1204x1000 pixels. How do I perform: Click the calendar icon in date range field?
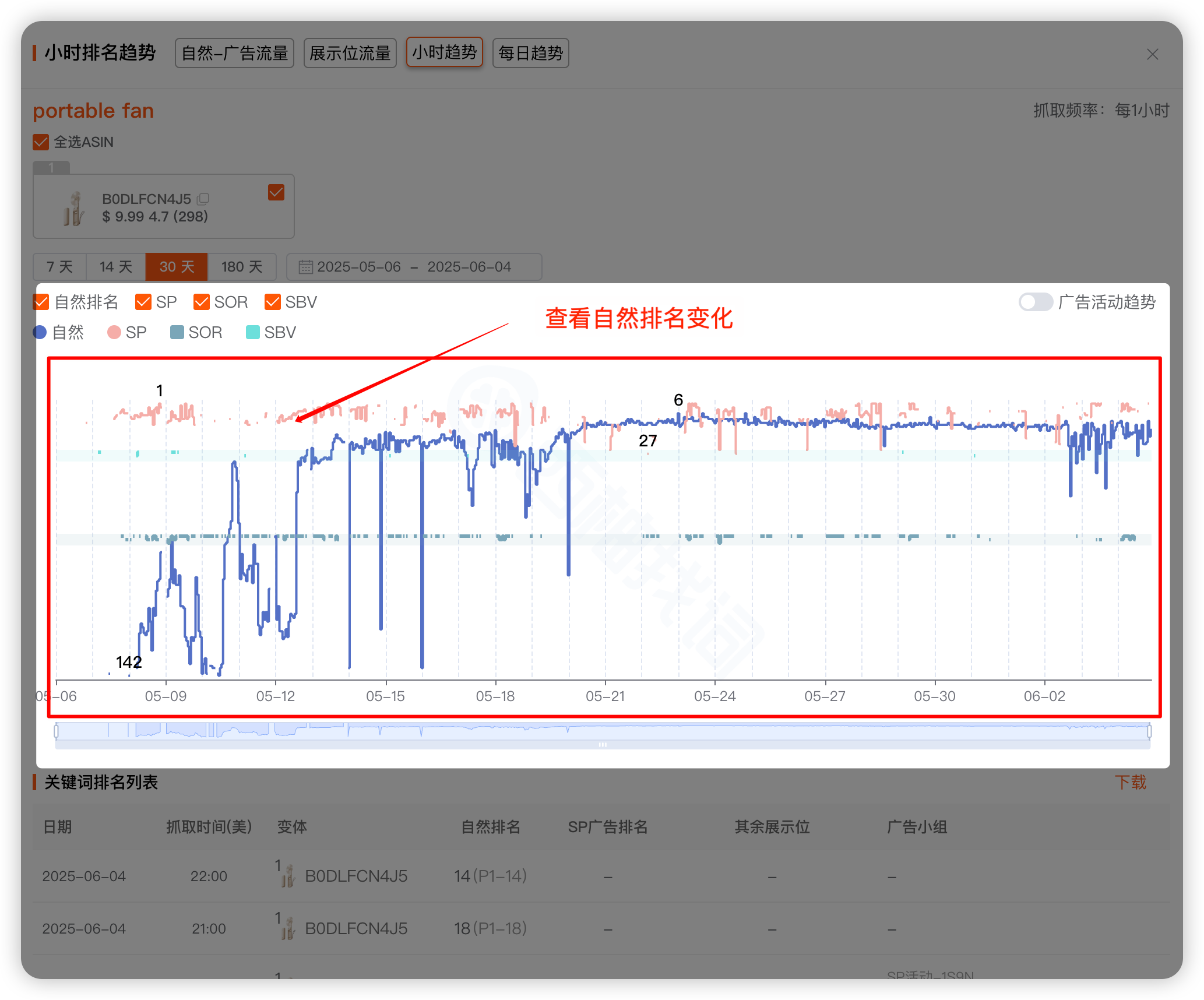[305, 267]
